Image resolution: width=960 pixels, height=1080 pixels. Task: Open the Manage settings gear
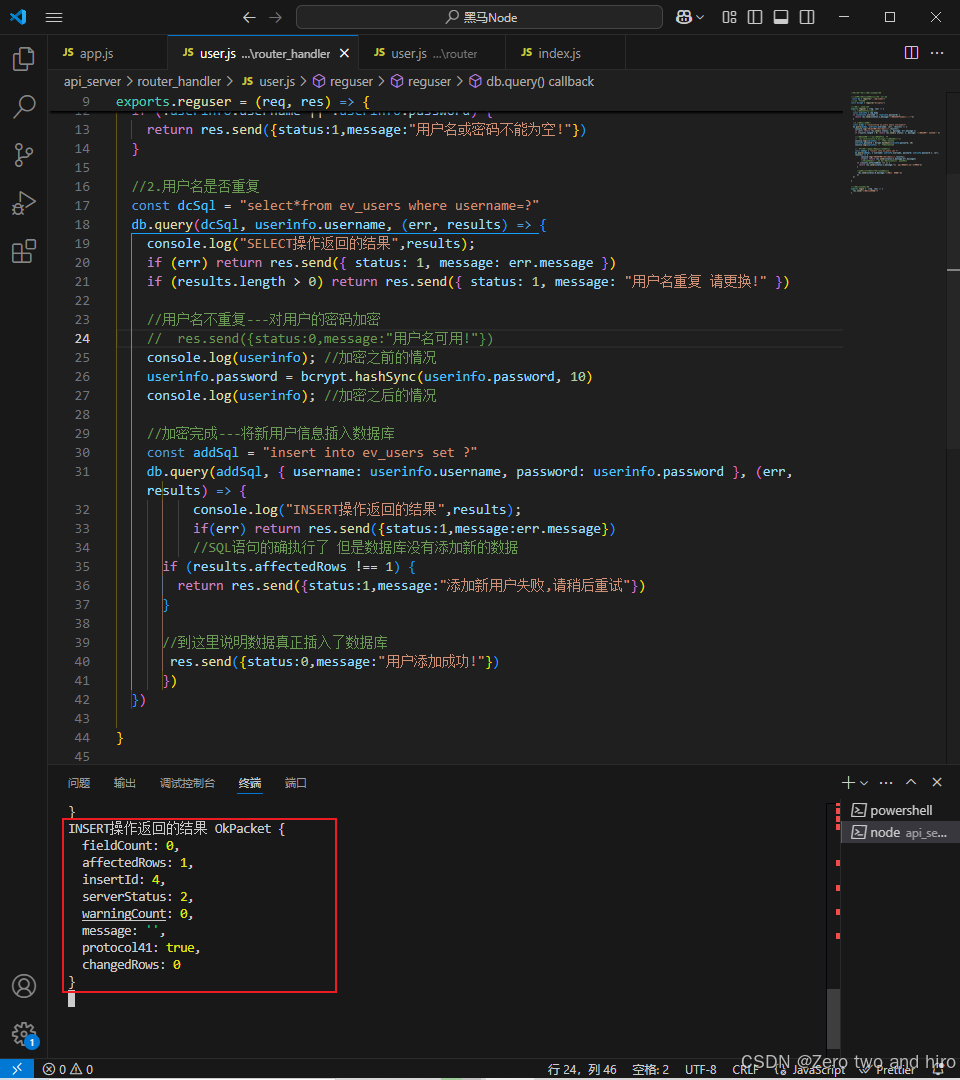coord(24,1035)
